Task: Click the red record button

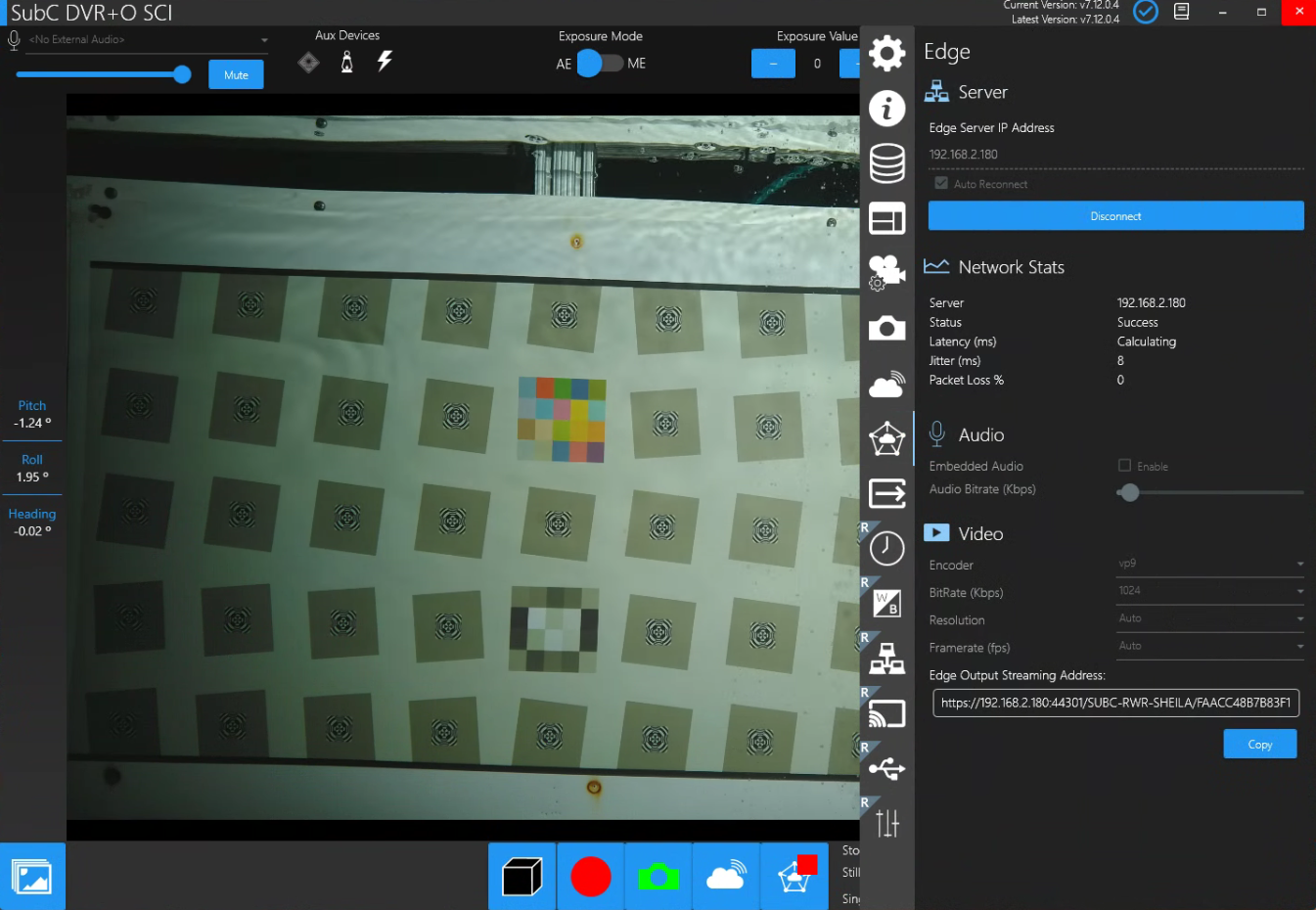Action: [590, 876]
